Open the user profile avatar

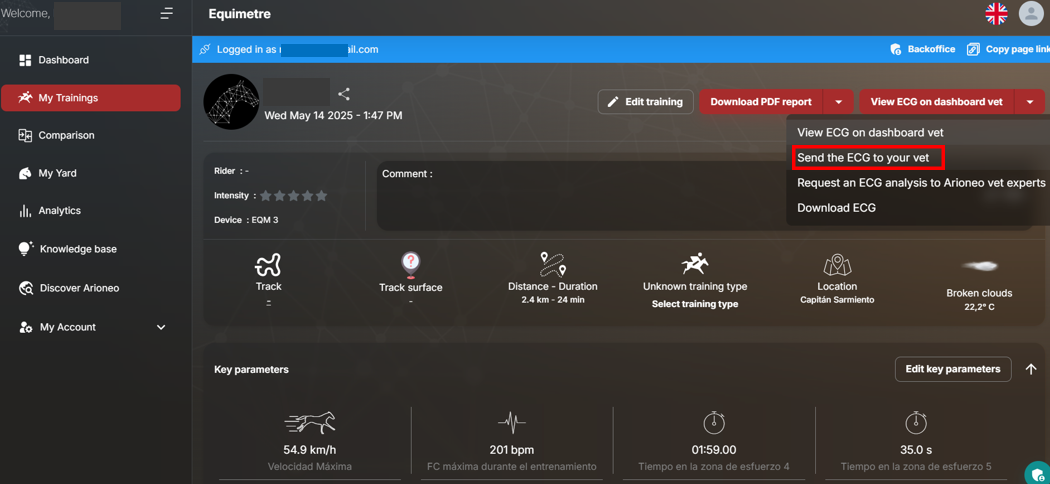[1031, 13]
